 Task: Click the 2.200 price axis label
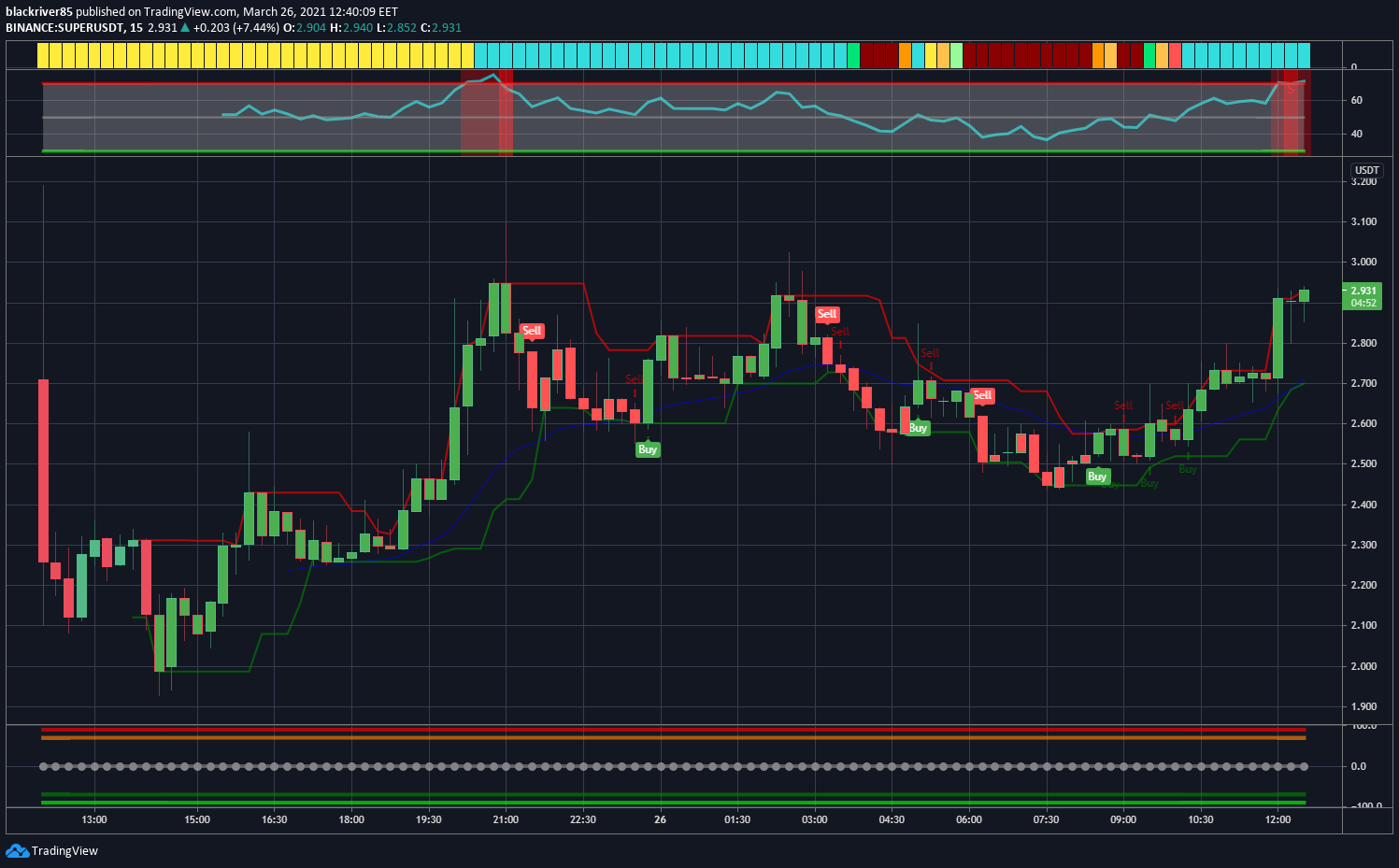pos(1363,585)
